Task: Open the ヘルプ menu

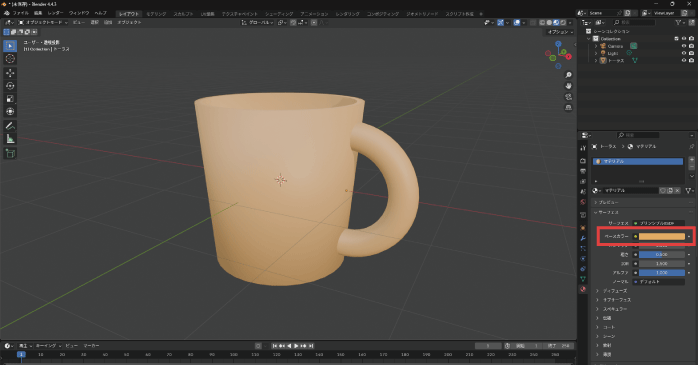Action: click(x=101, y=13)
